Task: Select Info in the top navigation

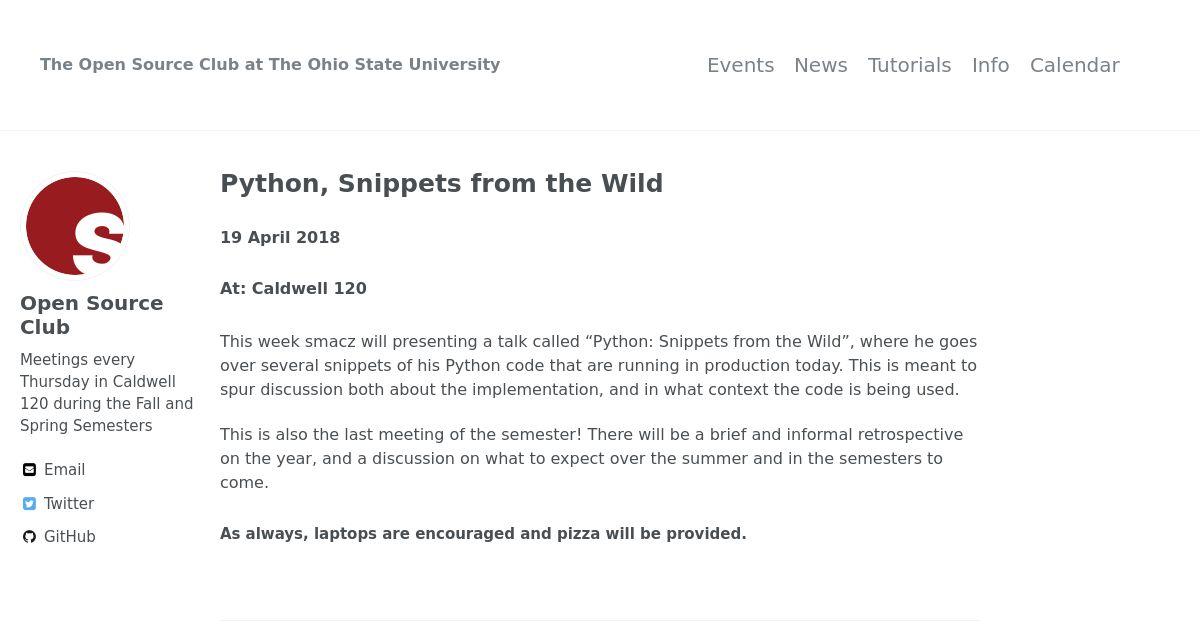Action: point(990,65)
